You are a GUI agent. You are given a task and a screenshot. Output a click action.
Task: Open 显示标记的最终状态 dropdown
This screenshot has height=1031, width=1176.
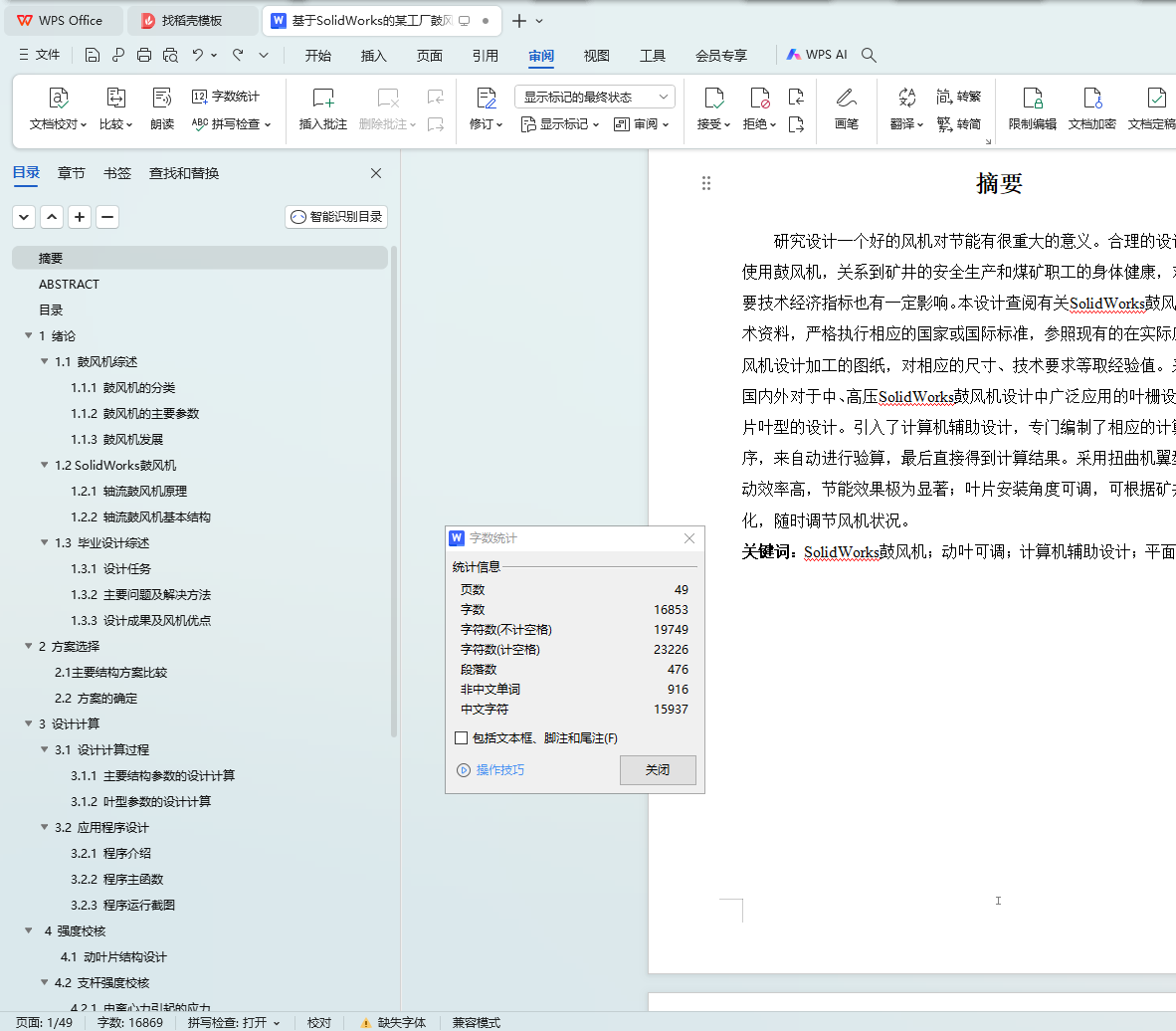595,97
